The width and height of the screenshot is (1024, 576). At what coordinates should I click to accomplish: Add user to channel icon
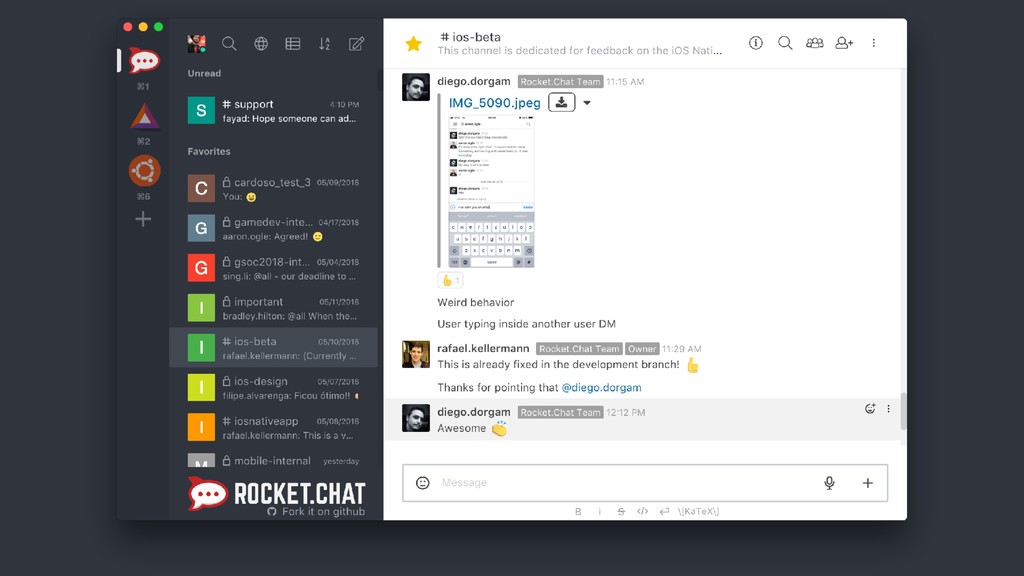(844, 43)
